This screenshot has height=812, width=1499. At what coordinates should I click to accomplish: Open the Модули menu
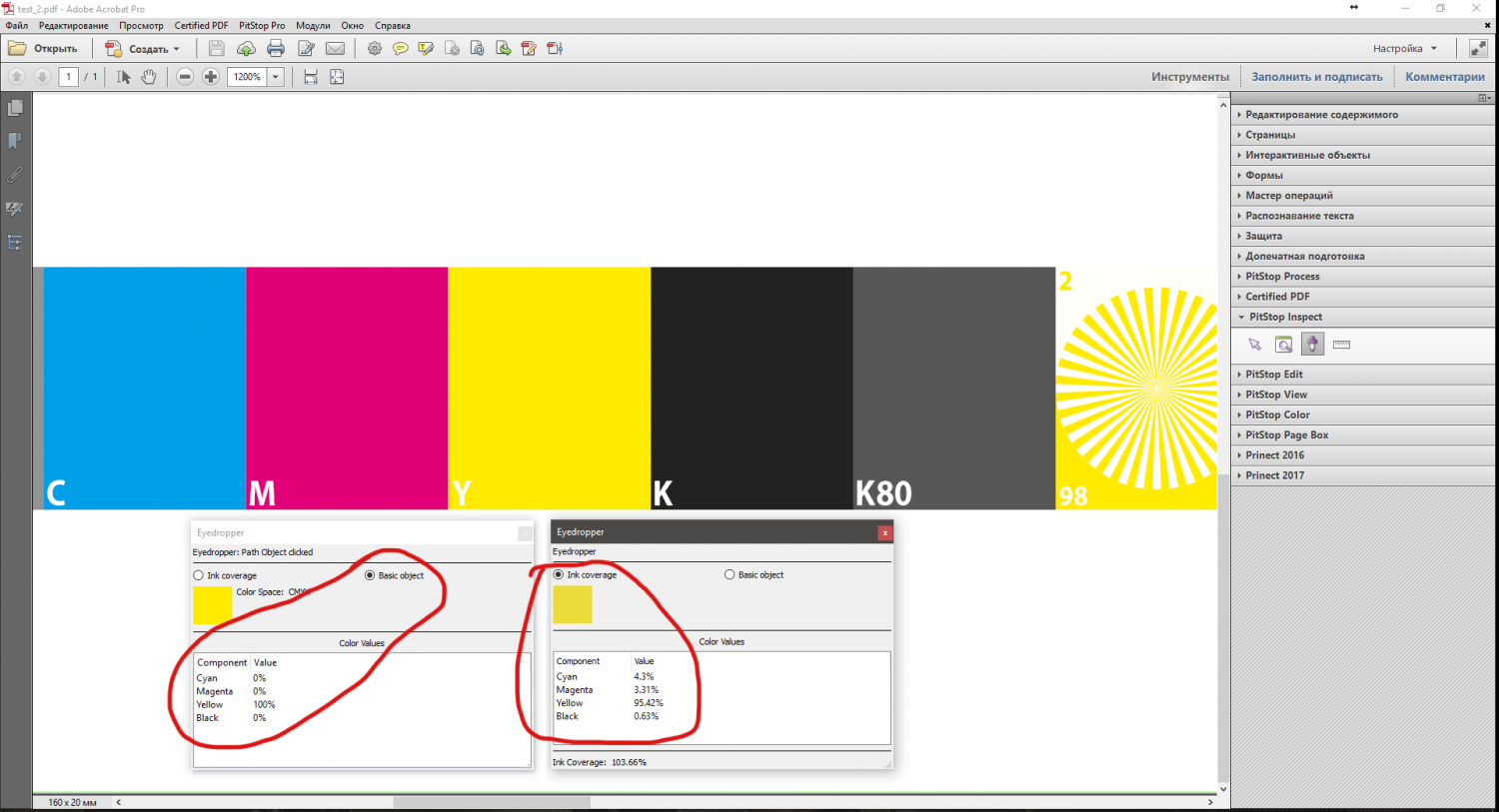(x=313, y=25)
